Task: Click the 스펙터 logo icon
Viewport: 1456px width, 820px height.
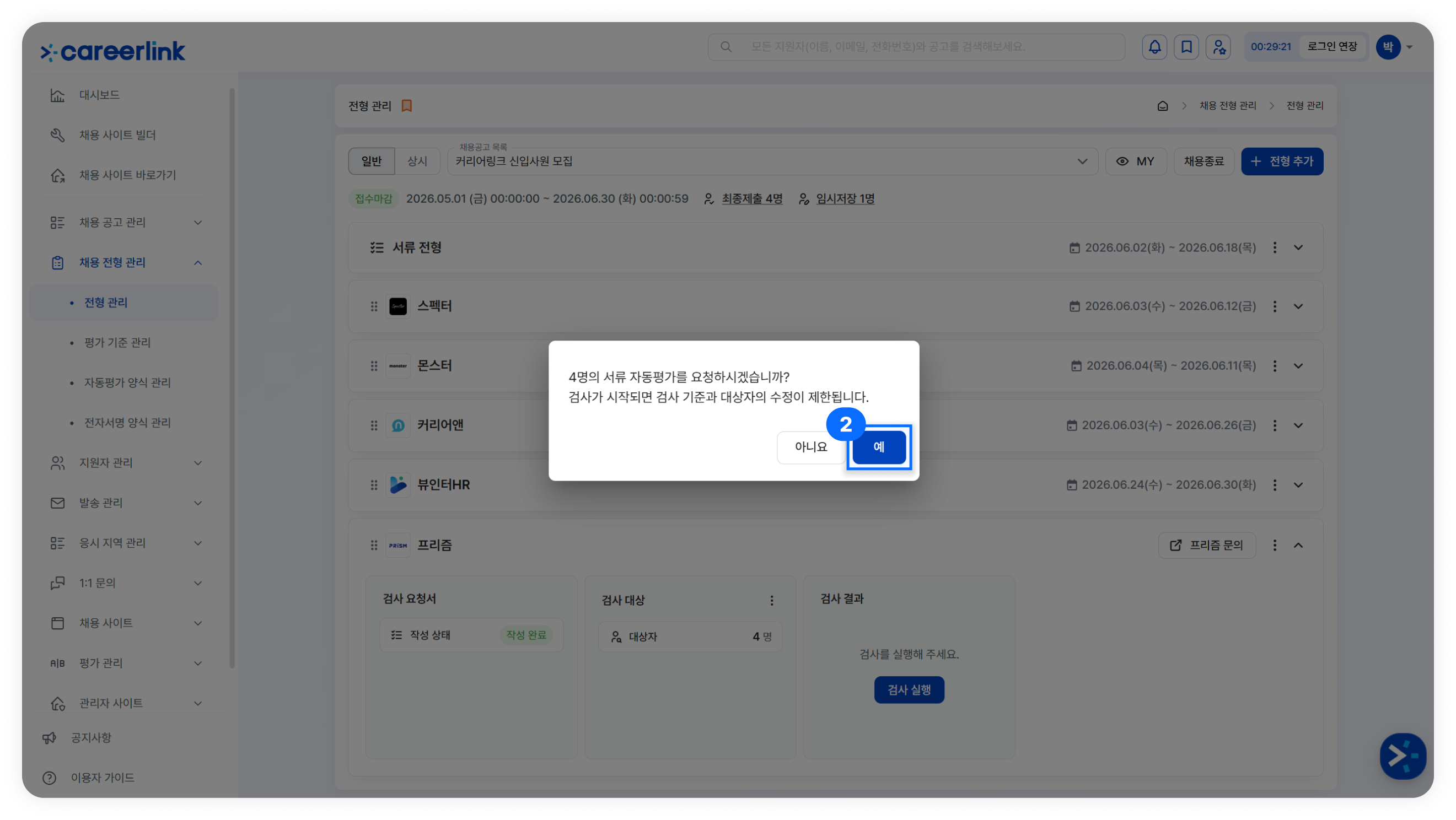Action: click(x=398, y=306)
